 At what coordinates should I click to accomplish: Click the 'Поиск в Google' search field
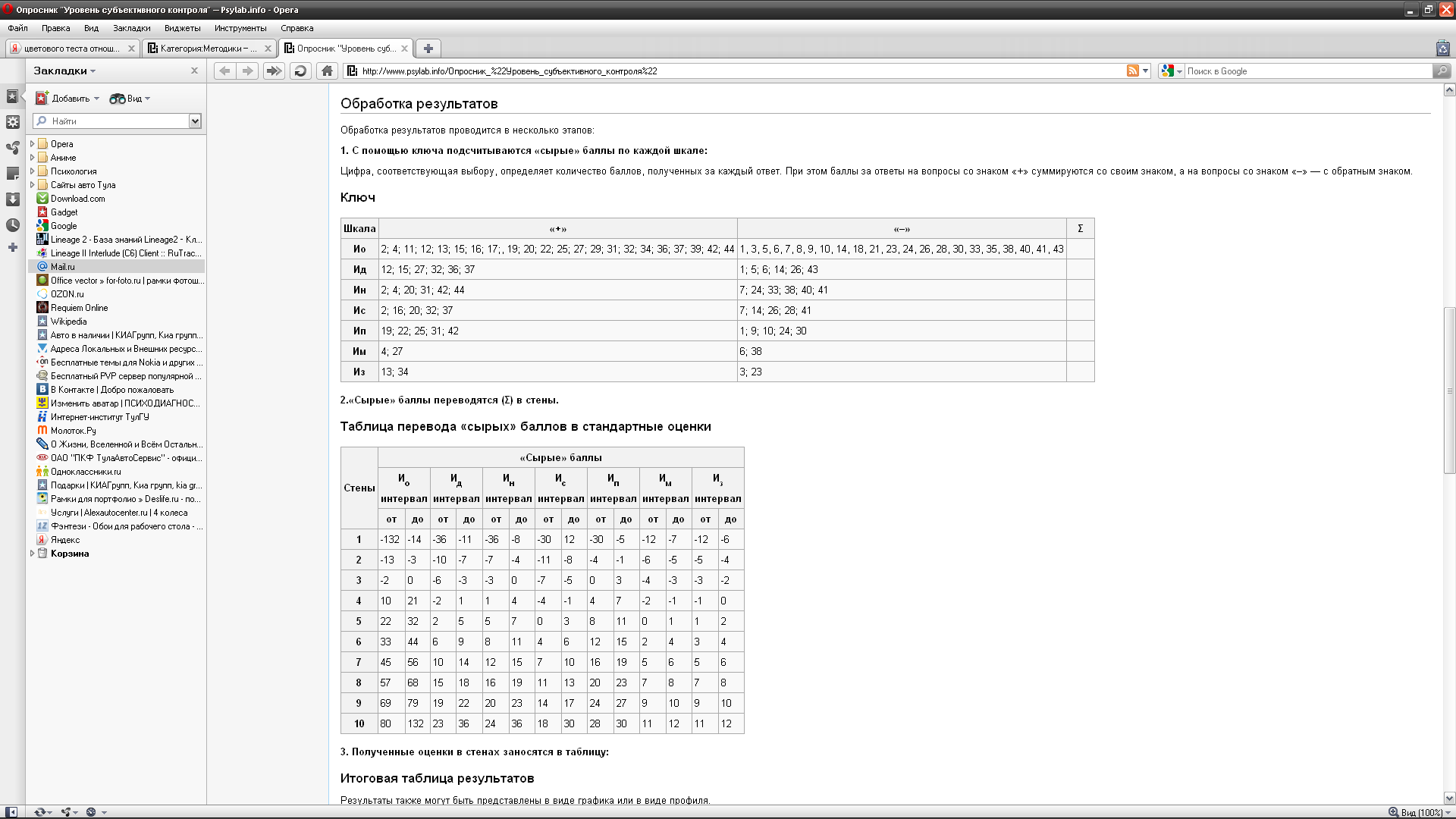[1308, 71]
